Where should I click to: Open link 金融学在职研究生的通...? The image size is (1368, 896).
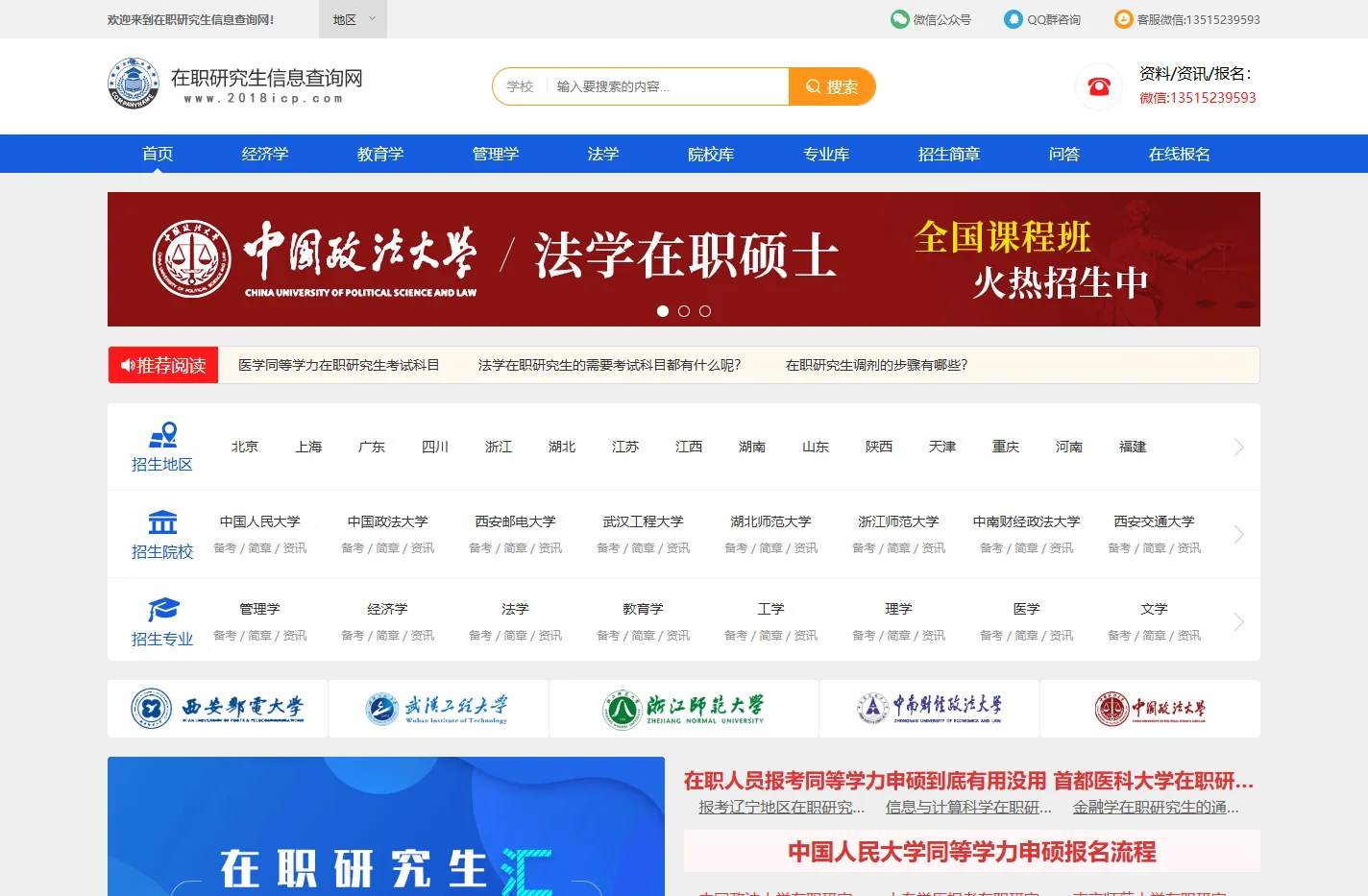tap(1156, 808)
